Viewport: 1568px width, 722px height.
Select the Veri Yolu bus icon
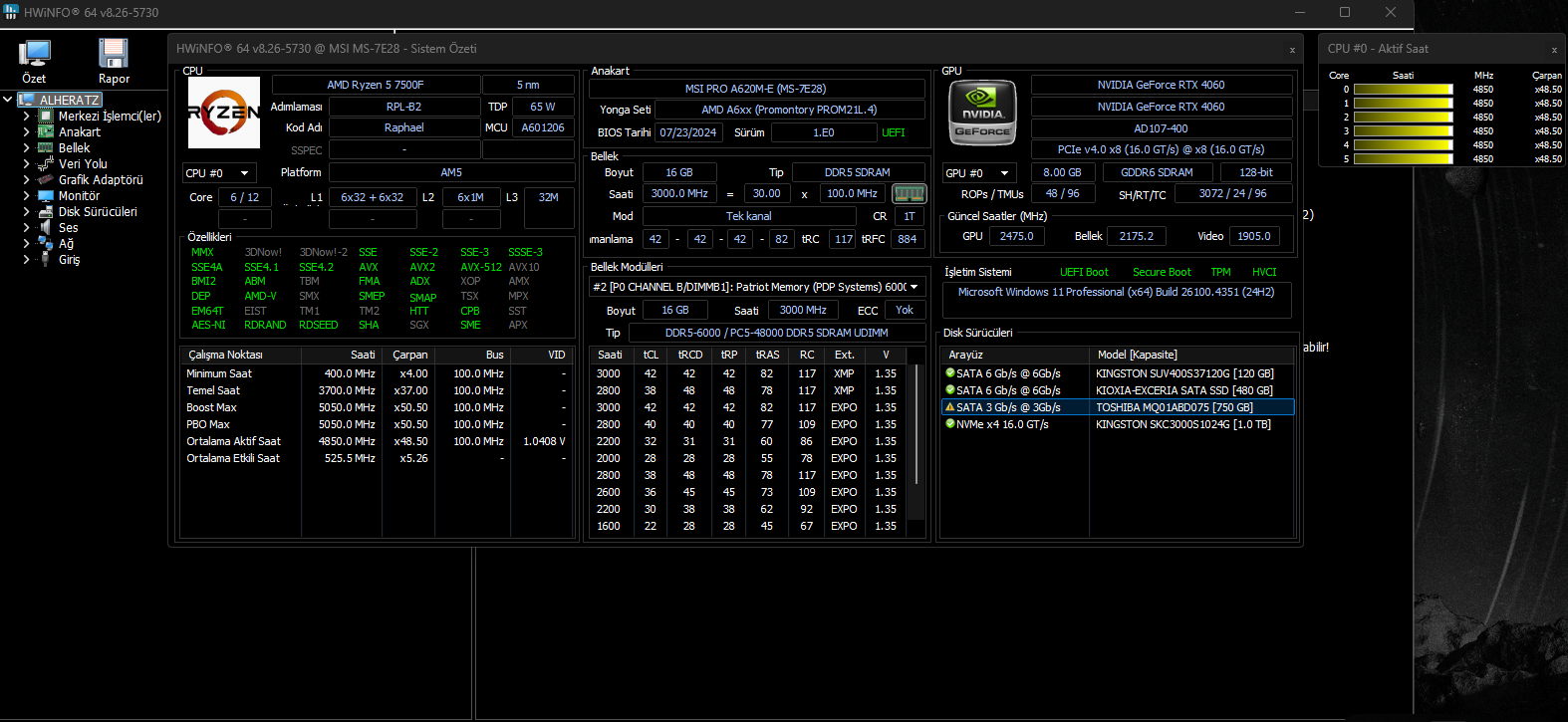(46, 163)
